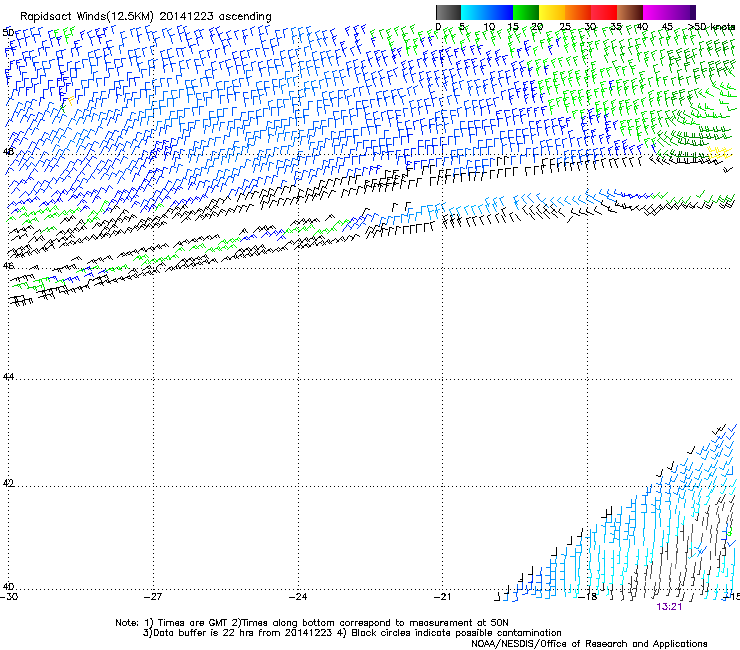This screenshot has width=740, height=650.
Task: Select the '30' label under the color bar
Action: 590,26
